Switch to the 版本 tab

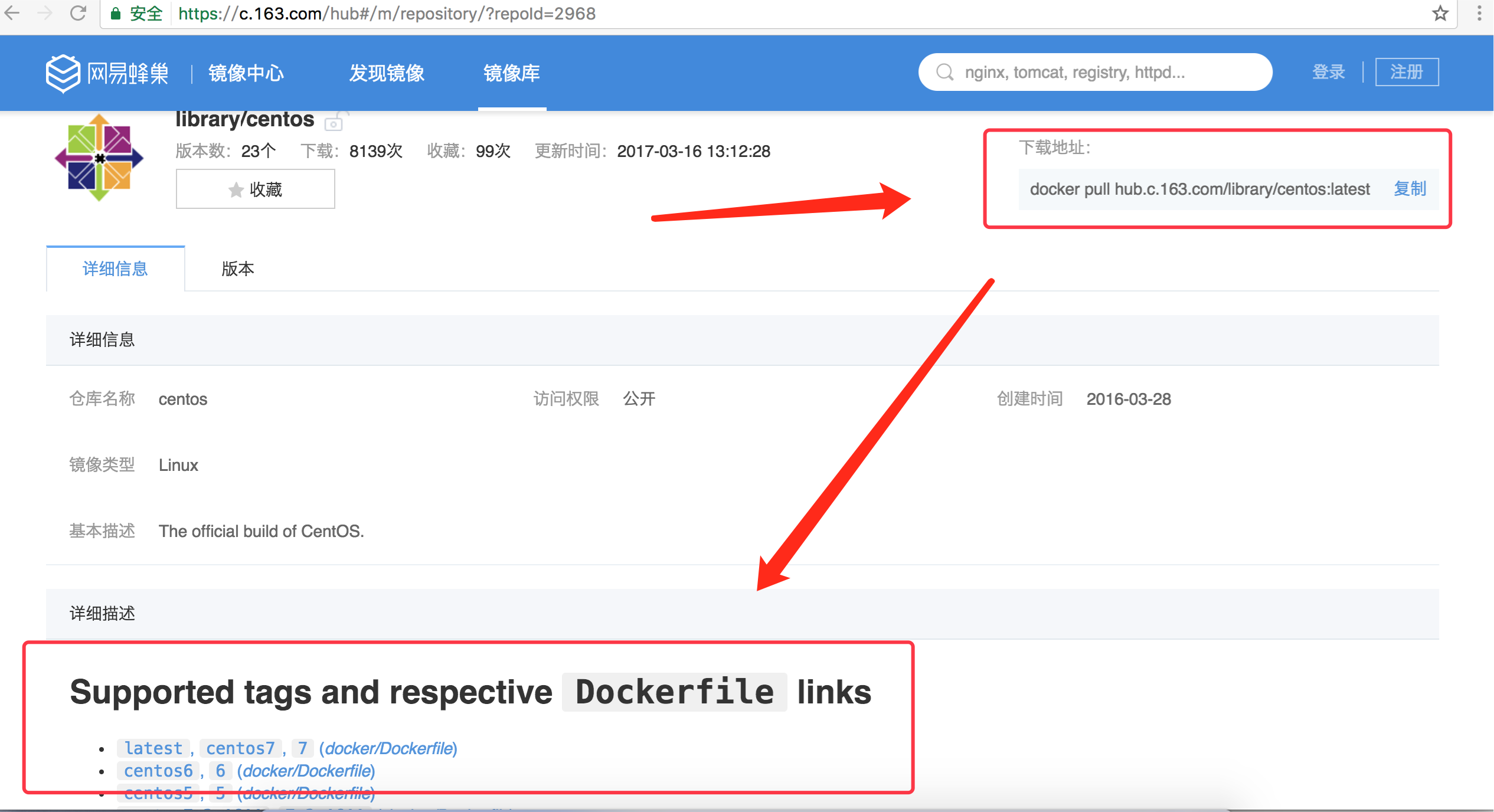point(238,269)
